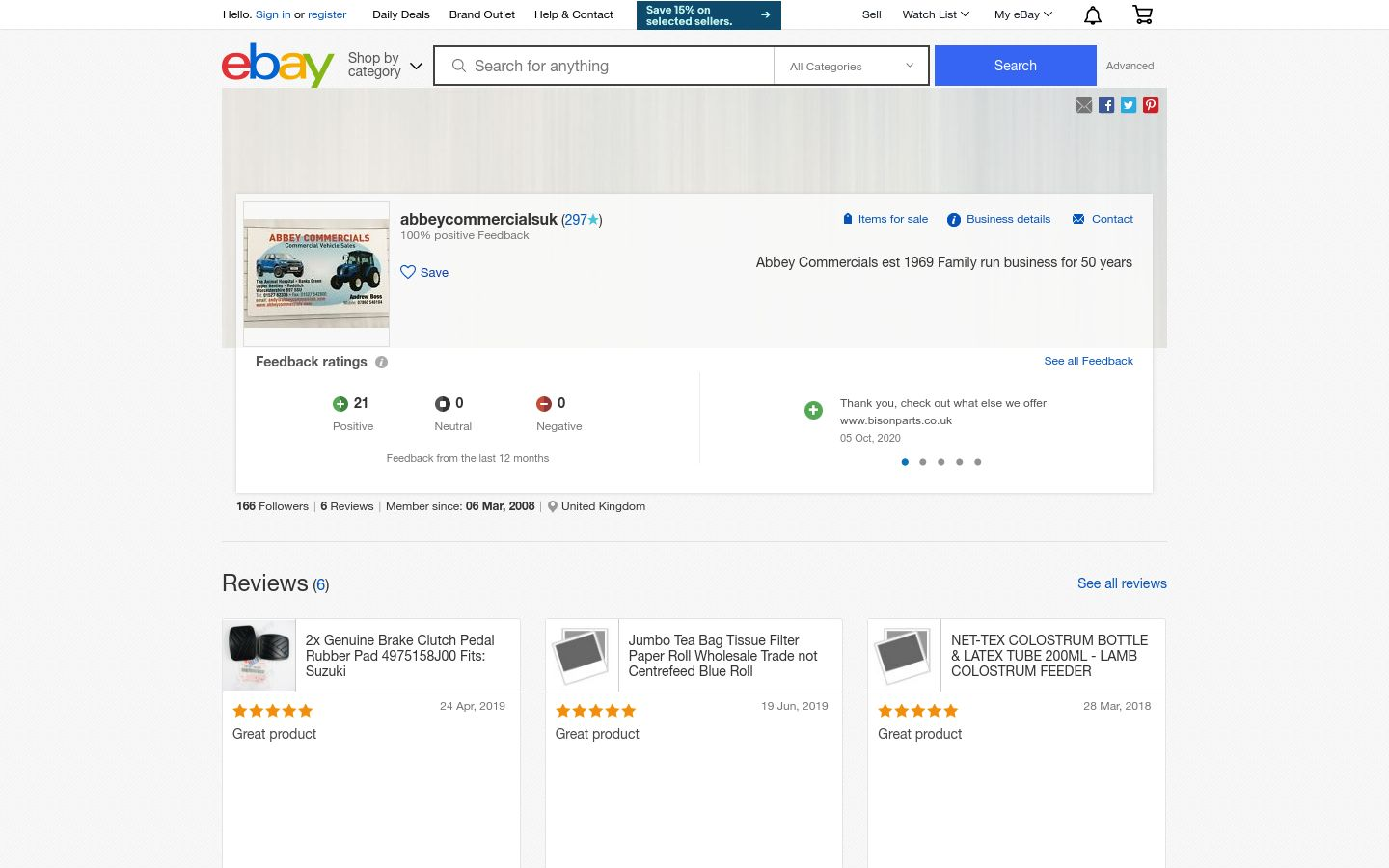Click the 28 Mar, 2018 review date
The height and width of the screenshot is (868, 1389).
1117,706
